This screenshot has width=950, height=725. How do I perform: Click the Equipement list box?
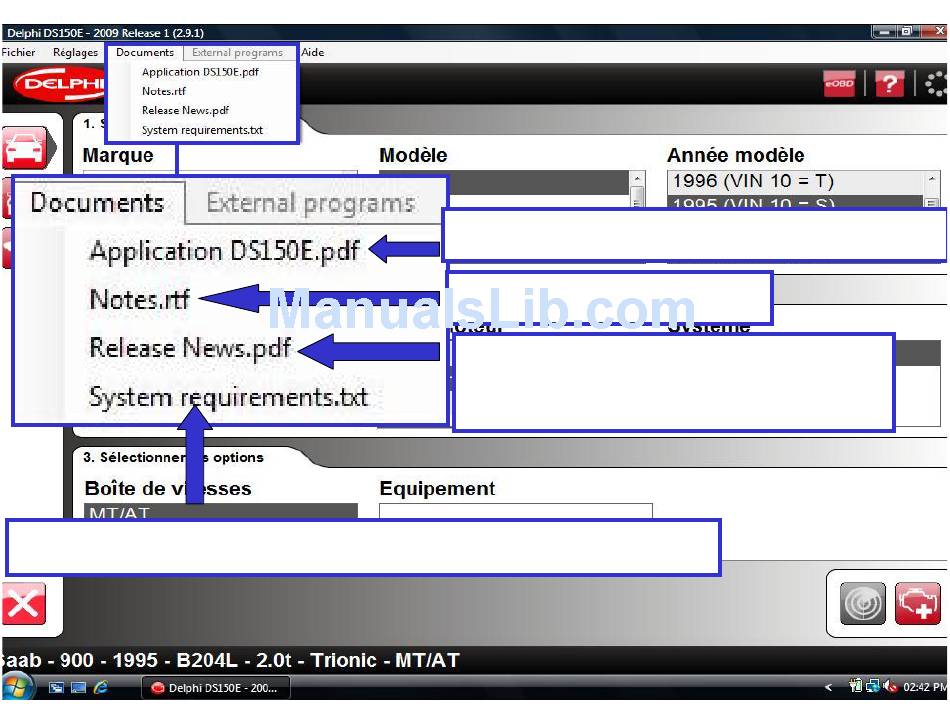(x=516, y=511)
